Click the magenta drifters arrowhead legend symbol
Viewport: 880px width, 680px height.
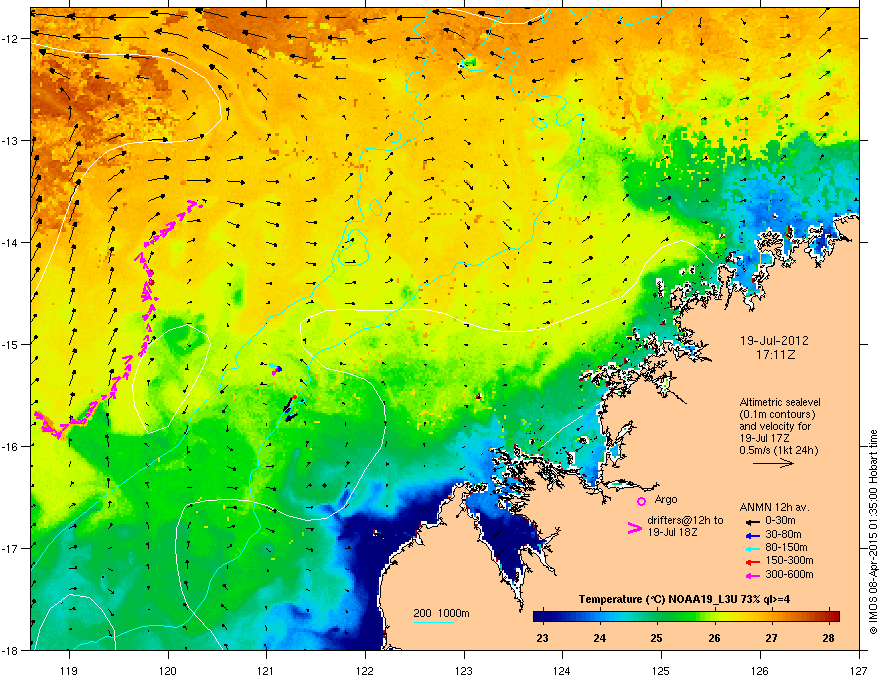(x=634, y=527)
